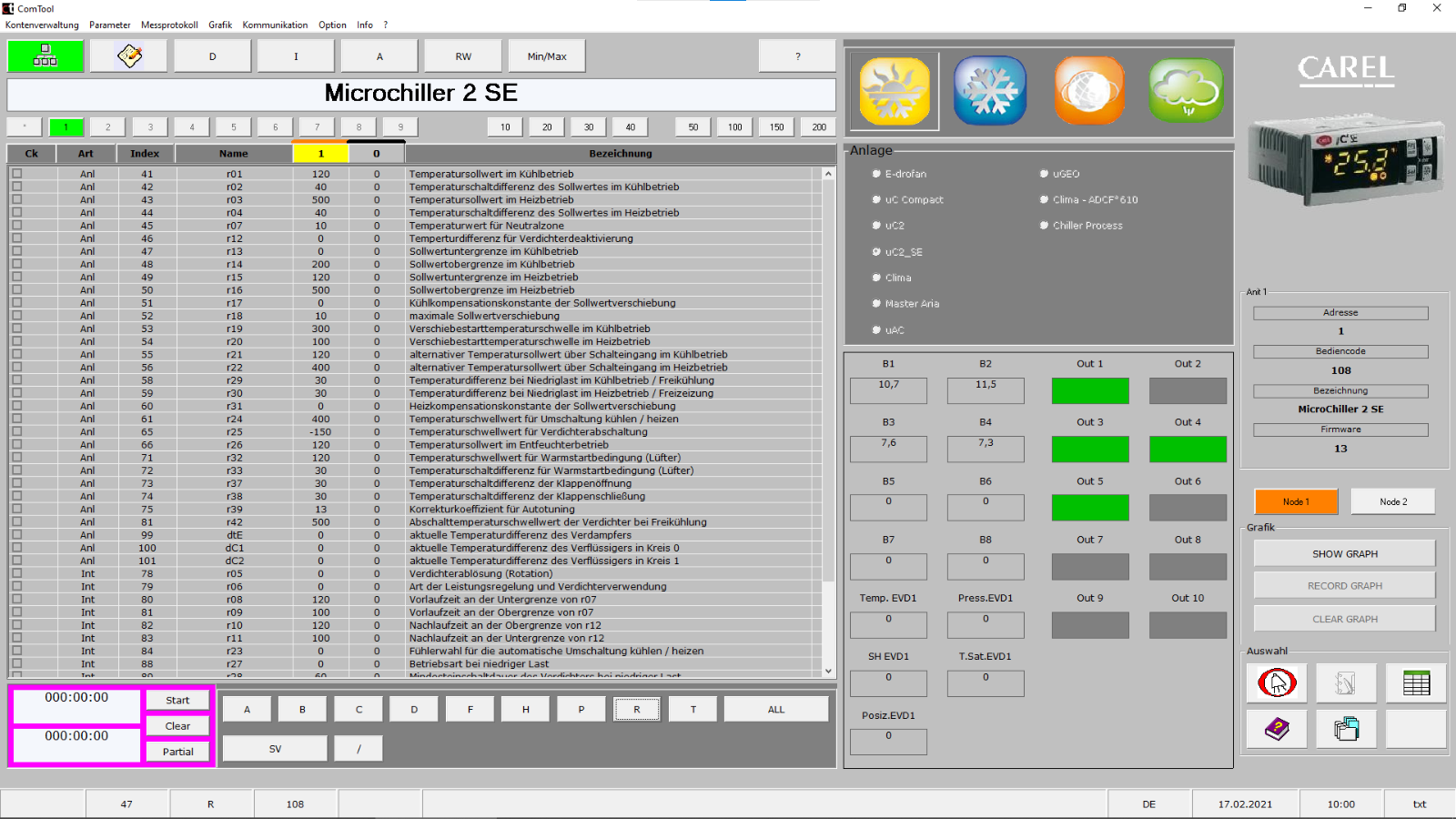Viewport: 1456px width, 819px height.
Task: Click the parameter table scrollbar up arrow
Action: click(828, 173)
